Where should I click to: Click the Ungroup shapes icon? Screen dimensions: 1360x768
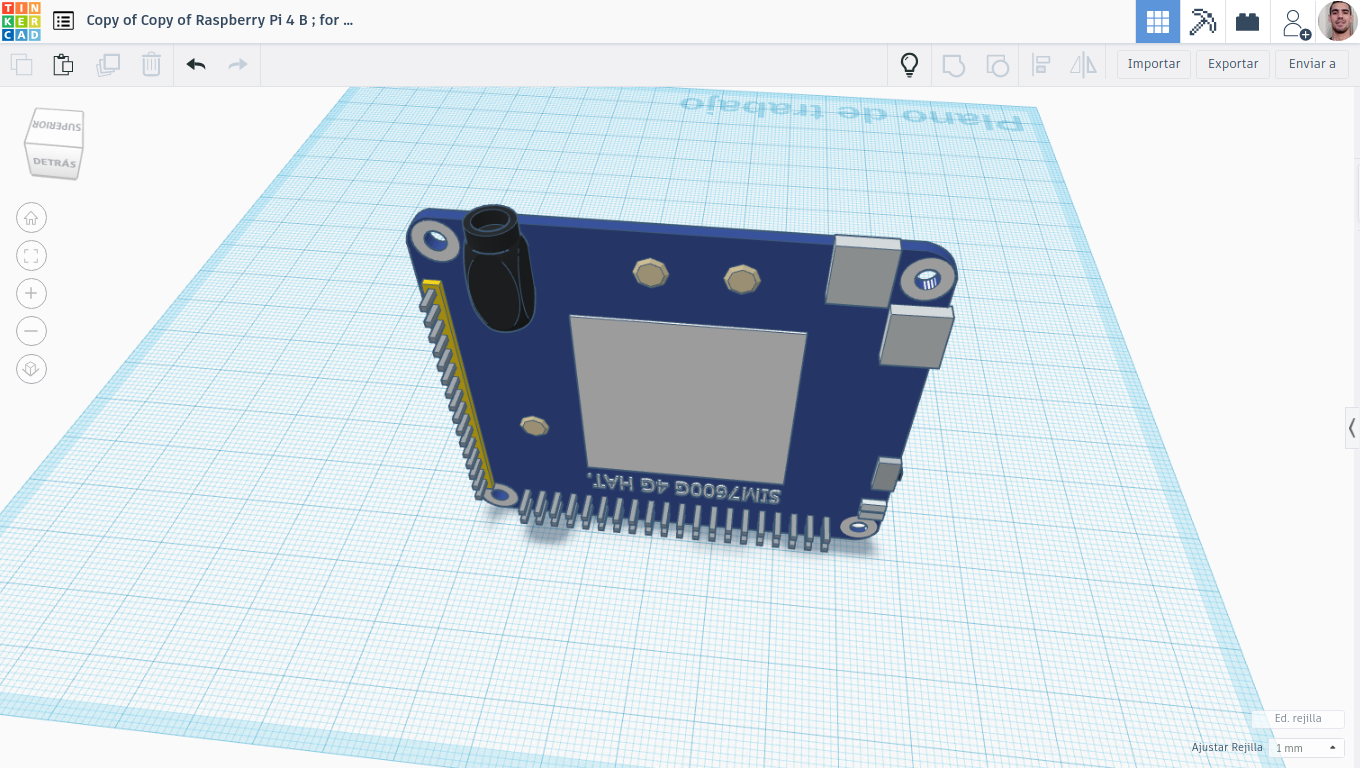click(x=997, y=66)
